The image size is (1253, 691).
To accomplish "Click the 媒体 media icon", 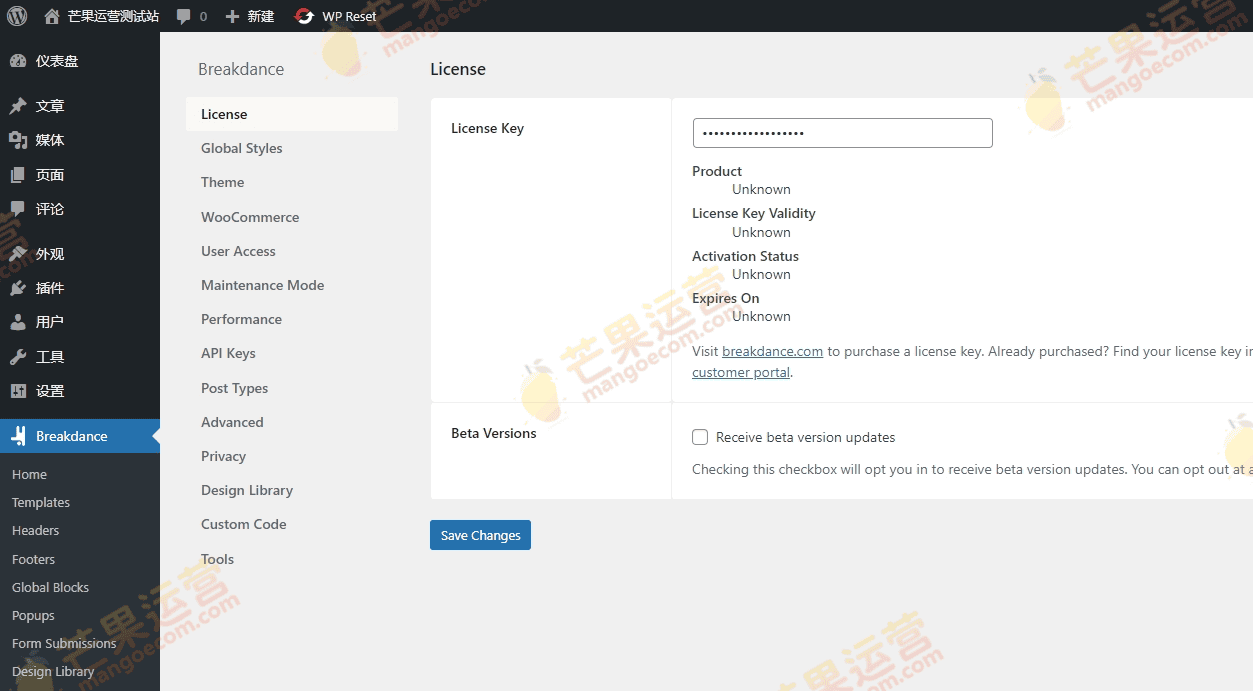I will (18, 140).
